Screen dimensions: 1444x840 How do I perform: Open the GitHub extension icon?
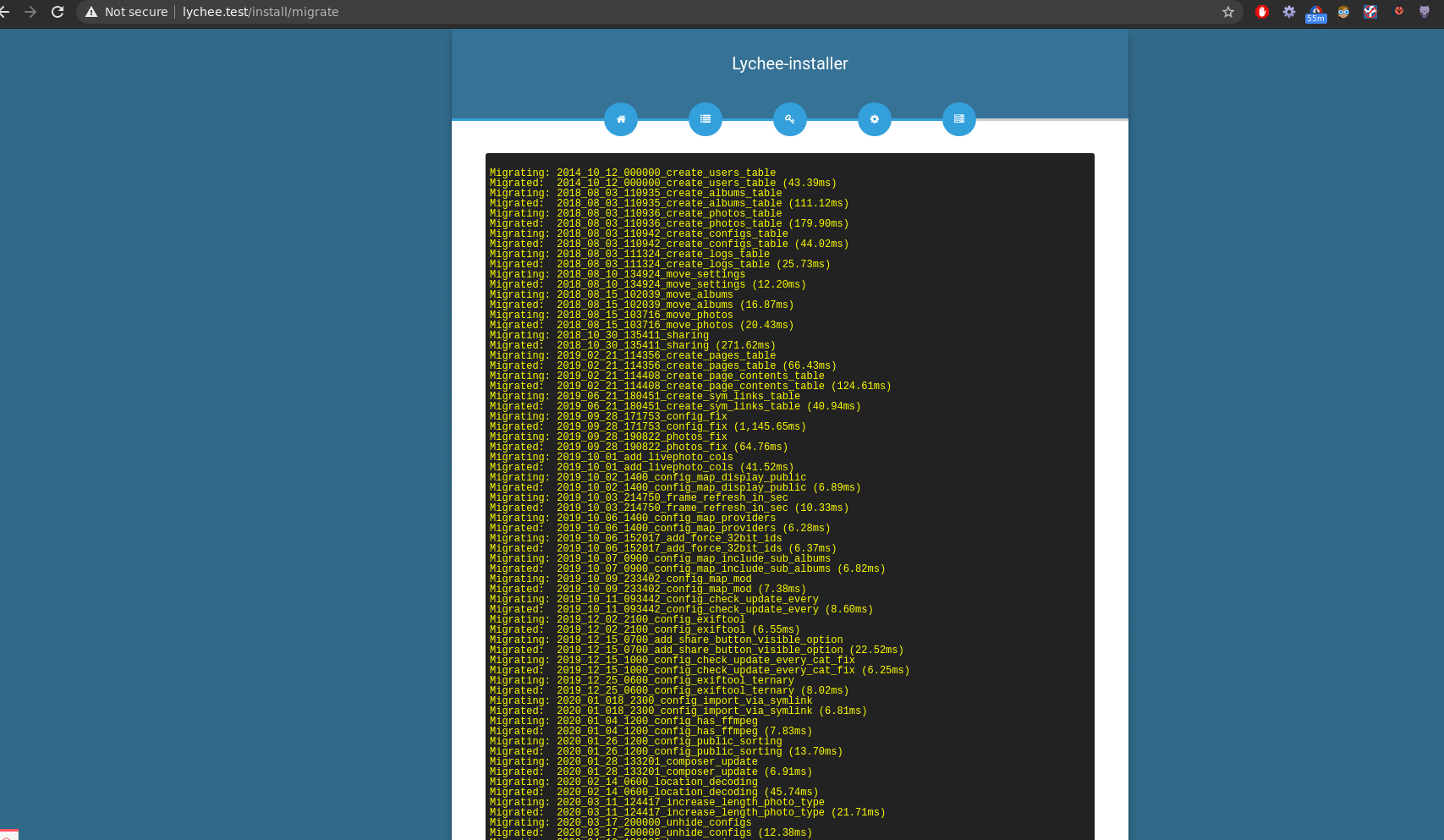[x=1425, y=12]
